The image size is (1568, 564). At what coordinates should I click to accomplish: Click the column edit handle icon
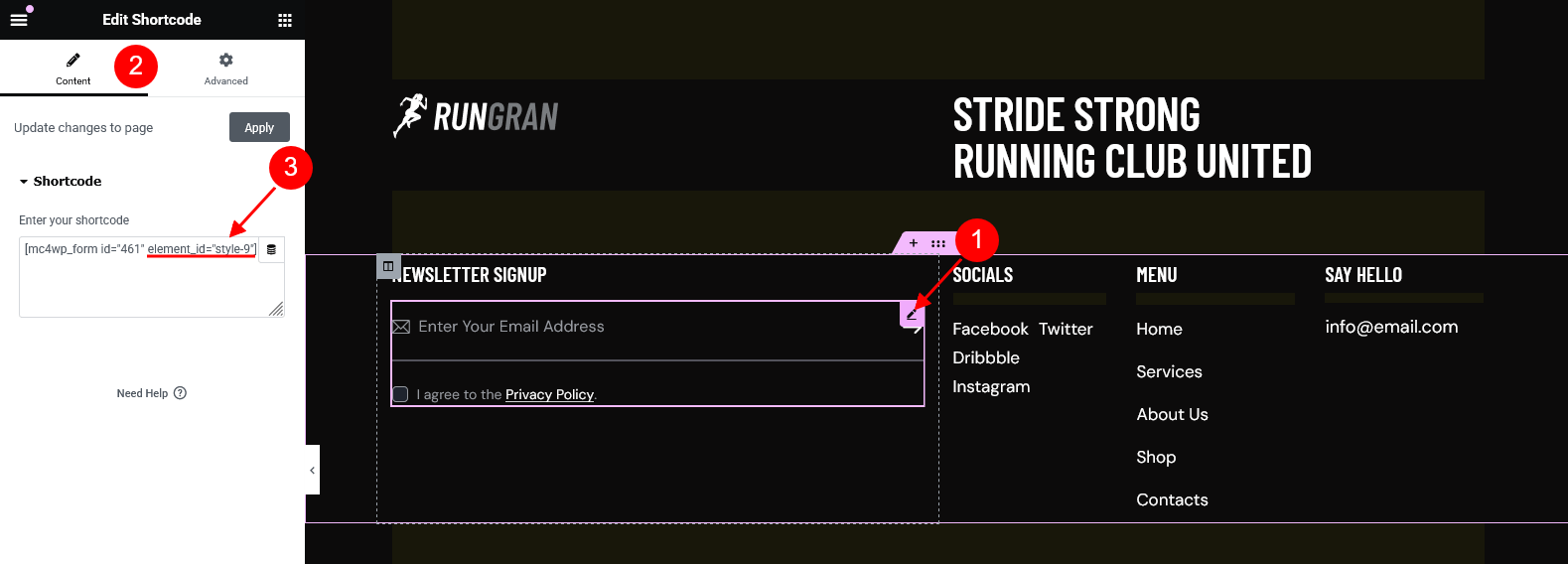click(x=388, y=266)
